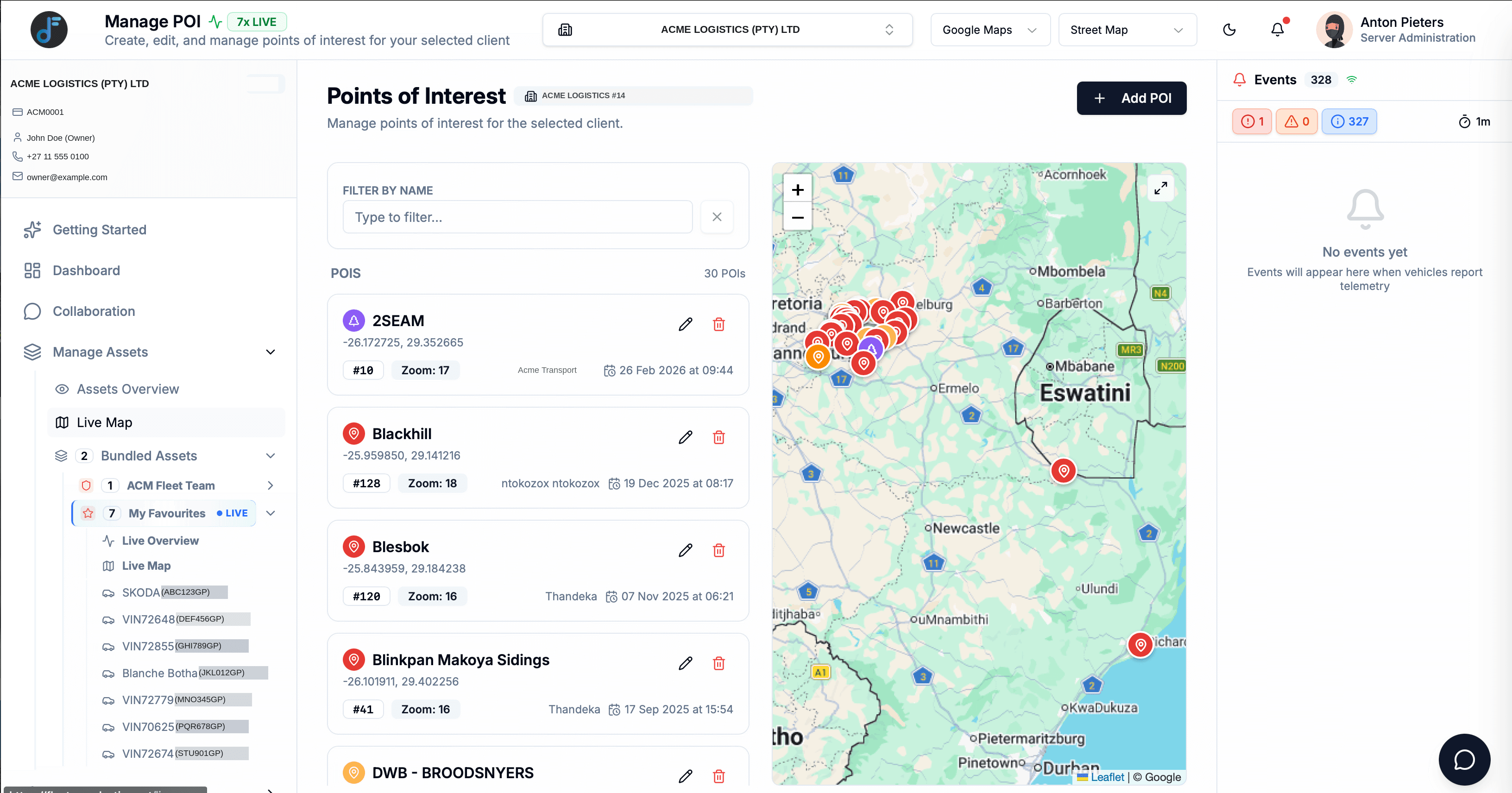Click the purple 2SEAM marker on map
The image size is (1512, 793).
872,350
